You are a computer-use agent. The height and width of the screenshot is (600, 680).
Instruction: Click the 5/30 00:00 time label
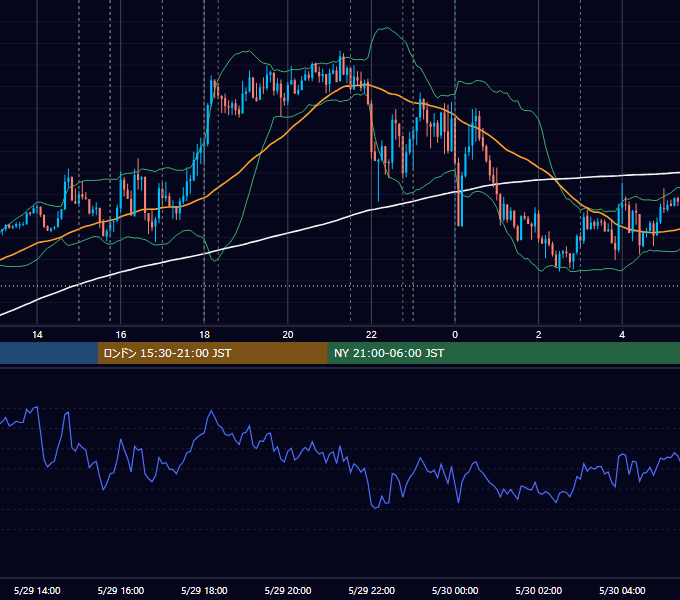[x=455, y=590]
